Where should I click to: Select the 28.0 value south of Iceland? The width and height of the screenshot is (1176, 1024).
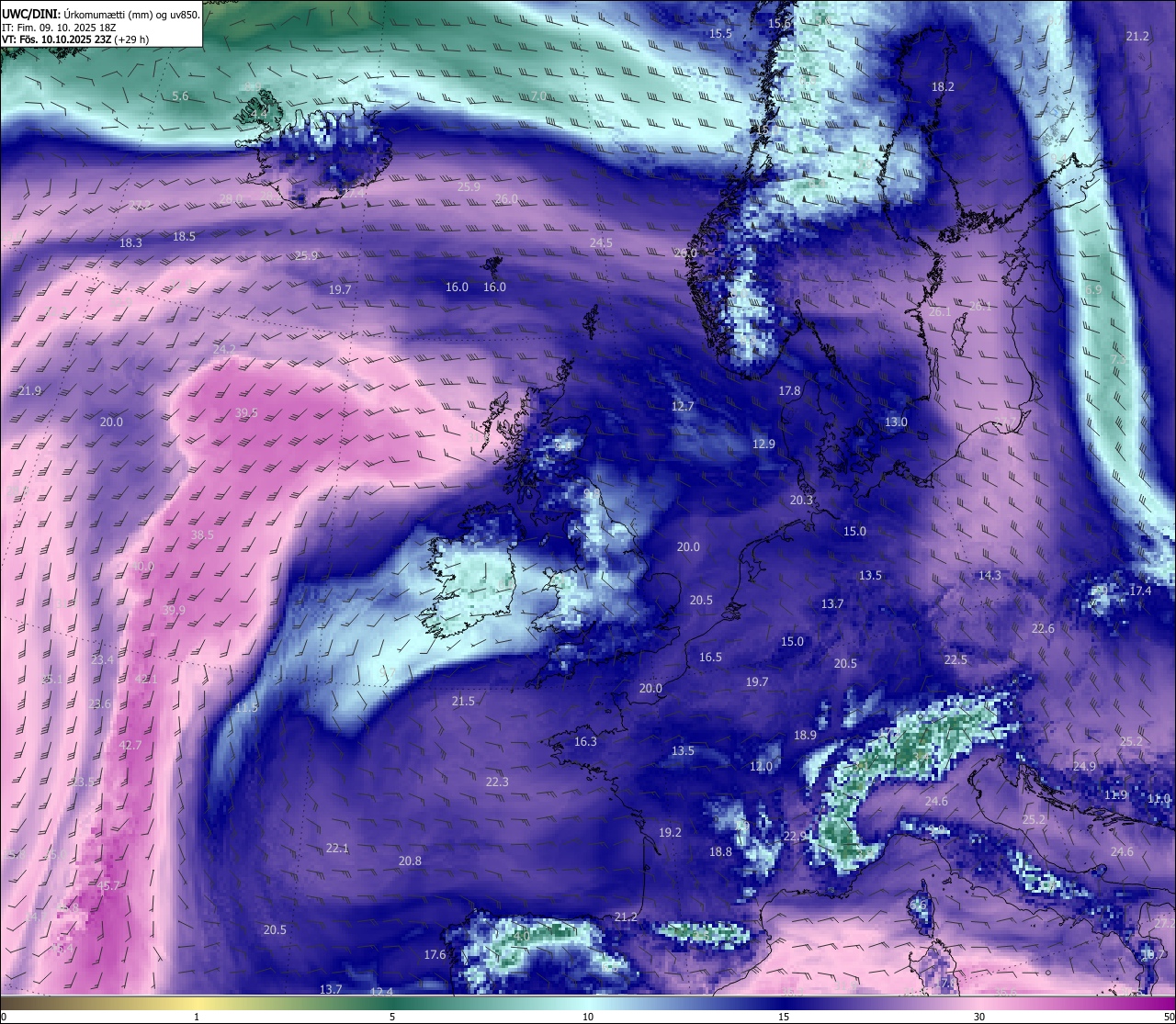pos(232,198)
